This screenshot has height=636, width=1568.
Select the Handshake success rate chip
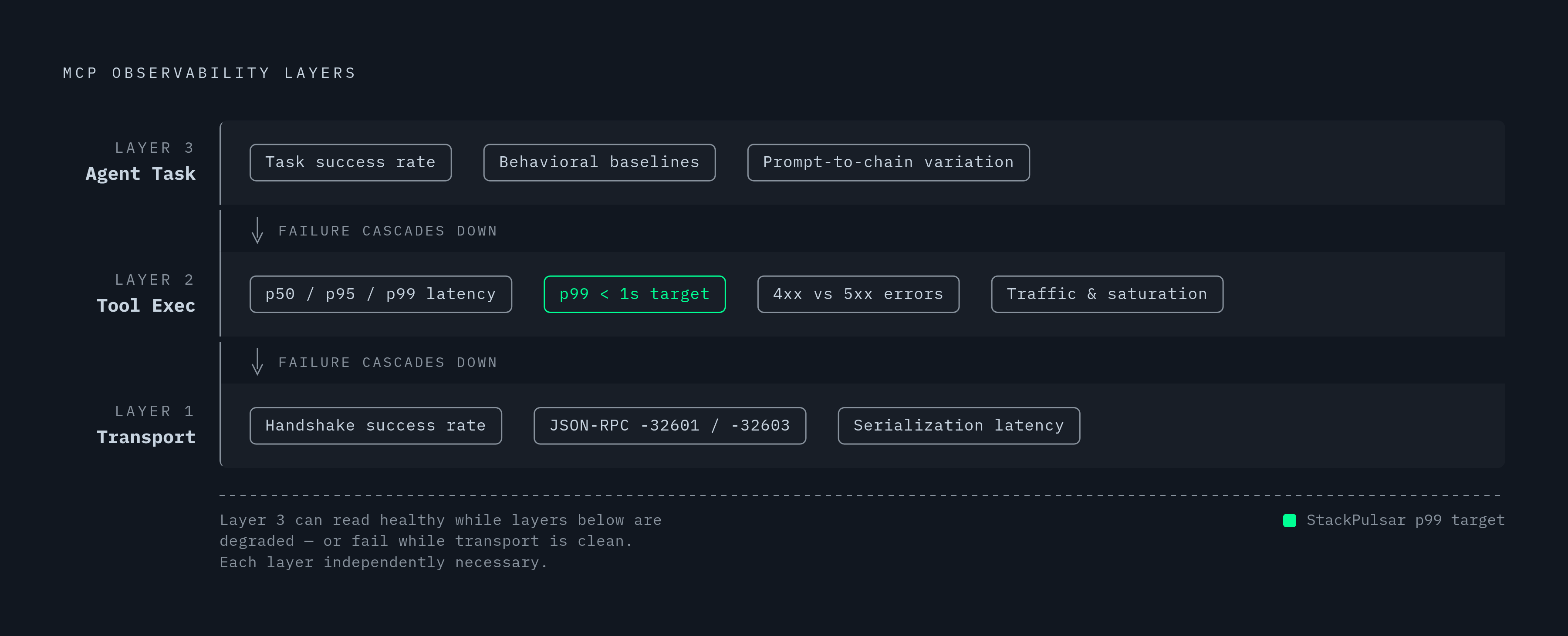(x=375, y=425)
